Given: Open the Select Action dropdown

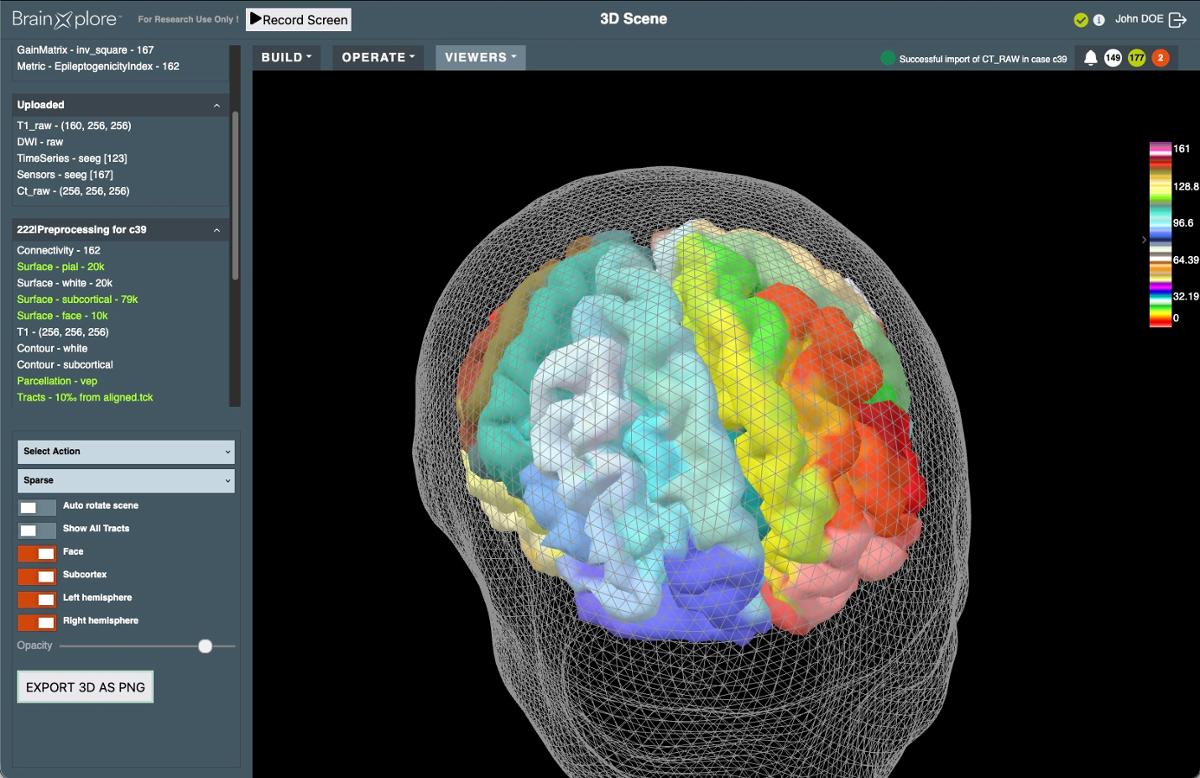Looking at the screenshot, I should (126, 451).
